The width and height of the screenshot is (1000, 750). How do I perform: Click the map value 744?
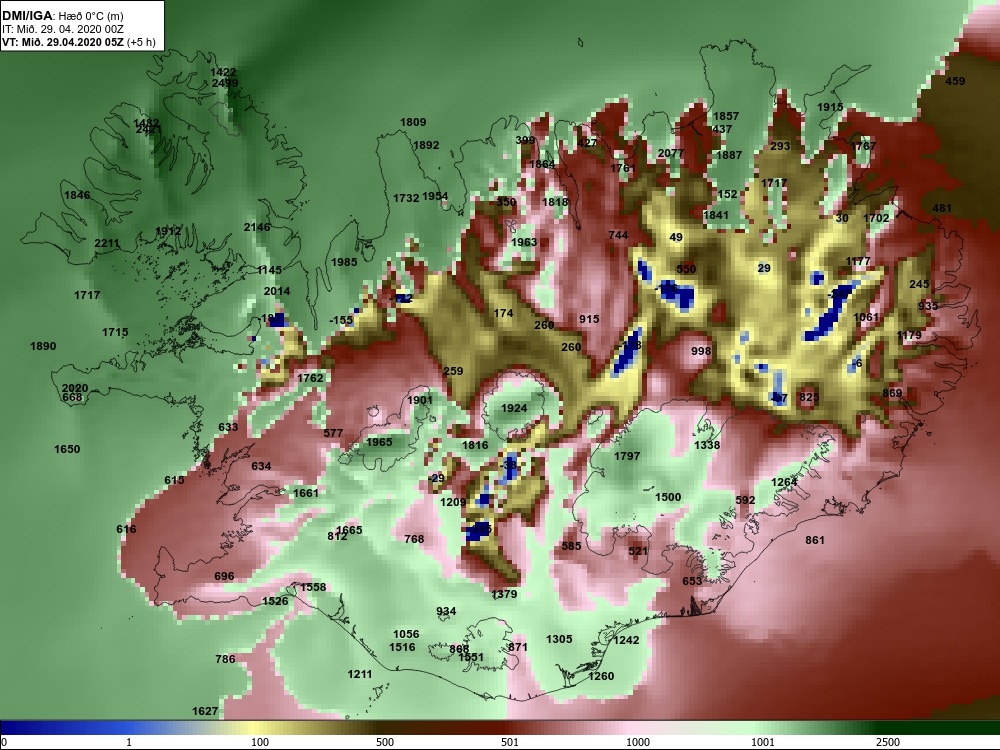[618, 235]
